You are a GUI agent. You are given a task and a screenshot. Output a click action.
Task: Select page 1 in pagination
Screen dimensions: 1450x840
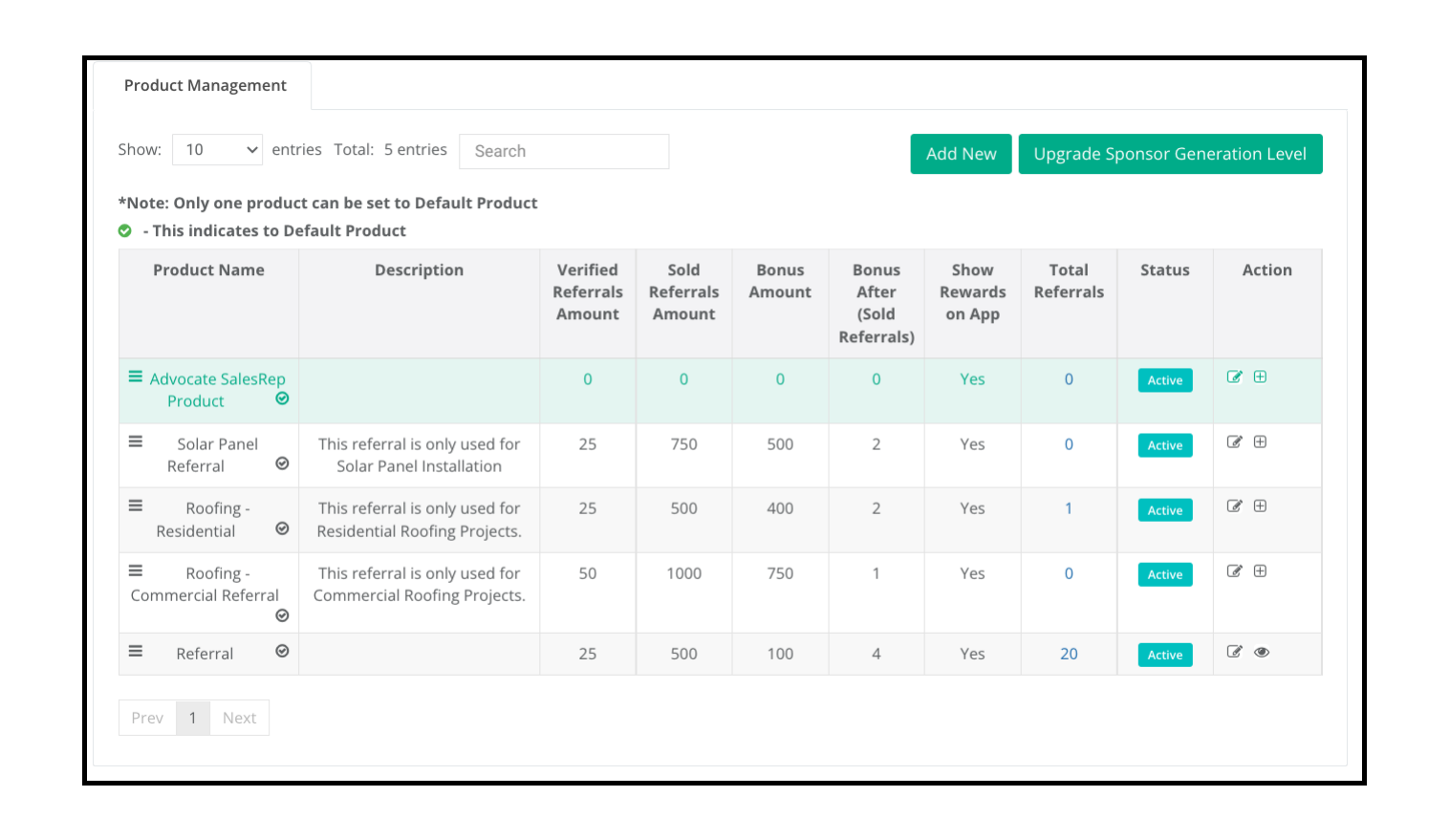click(x=192, y=718)
